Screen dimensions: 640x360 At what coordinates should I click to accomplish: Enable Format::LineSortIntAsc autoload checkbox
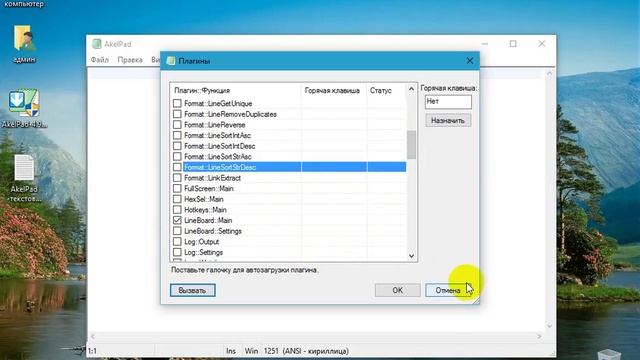(177, 135)
